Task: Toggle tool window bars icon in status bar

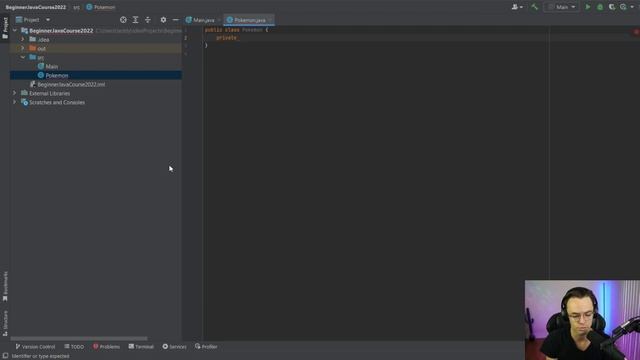Action: 5,356
